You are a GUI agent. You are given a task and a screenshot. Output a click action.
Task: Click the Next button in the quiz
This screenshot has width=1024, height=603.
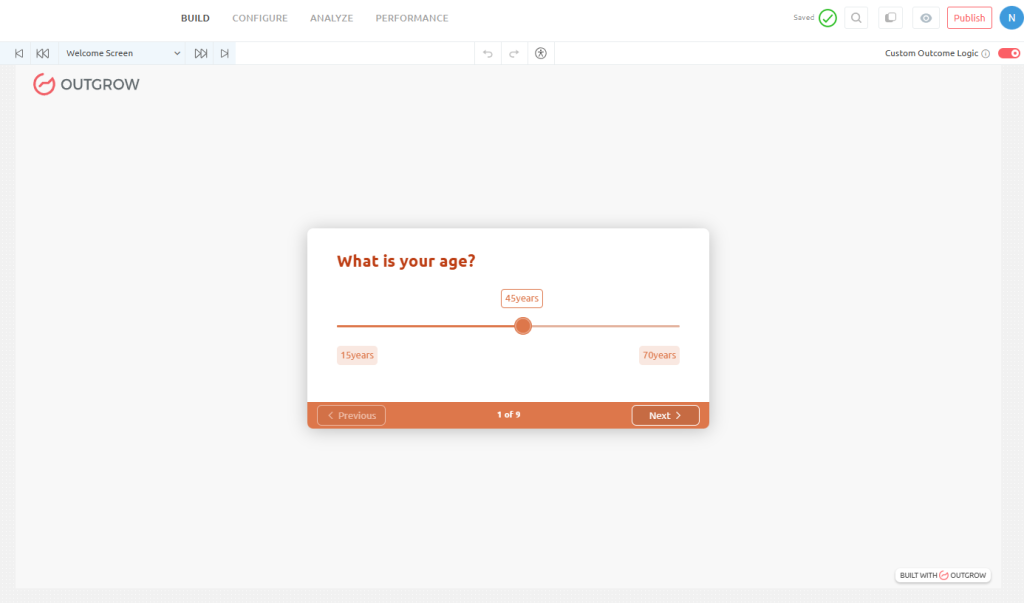(x=665, y=415)
